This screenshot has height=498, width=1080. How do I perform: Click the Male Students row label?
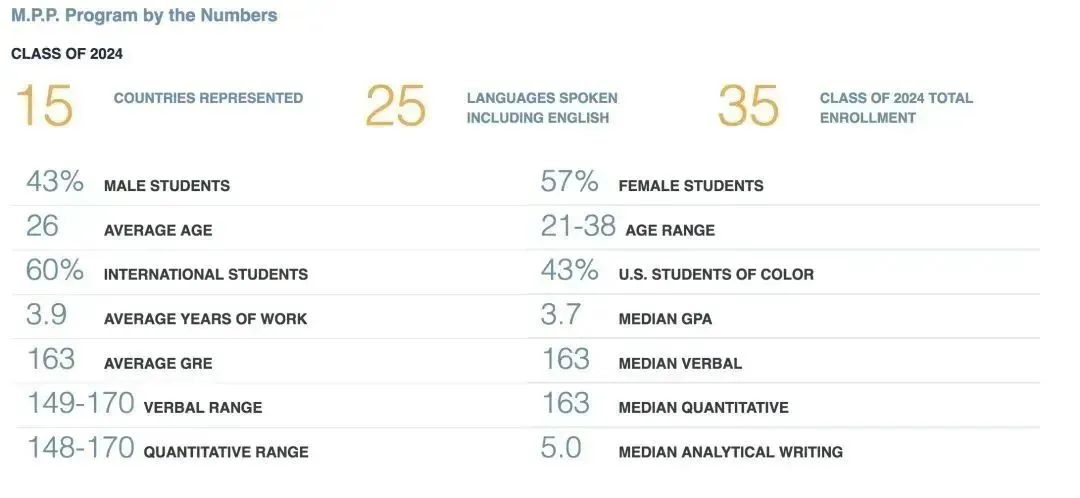[x=167, y=186]
